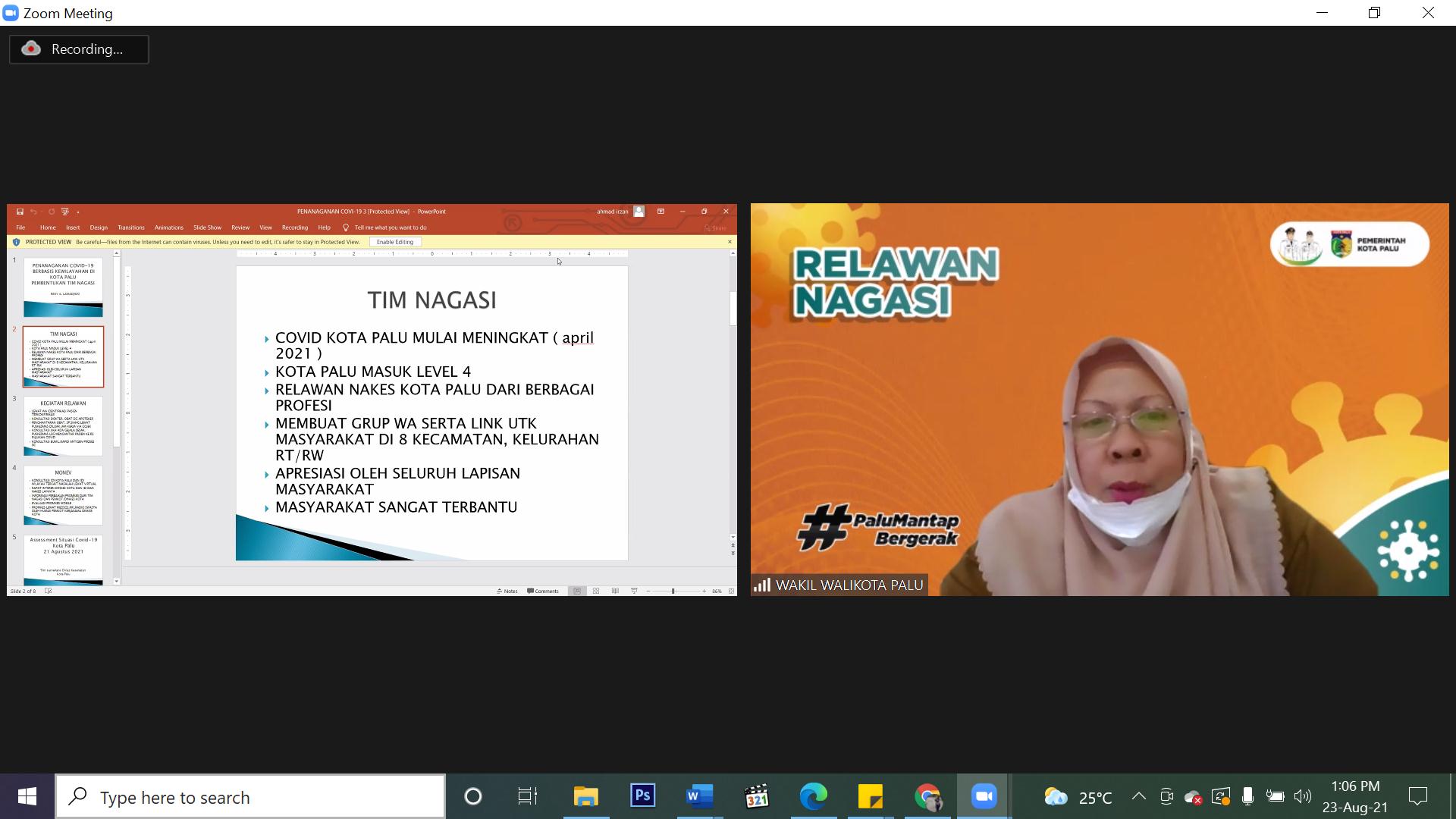Click the speaker volume tray icon
Screen dimensions: 1456x819
click(x=1302, y=796)
